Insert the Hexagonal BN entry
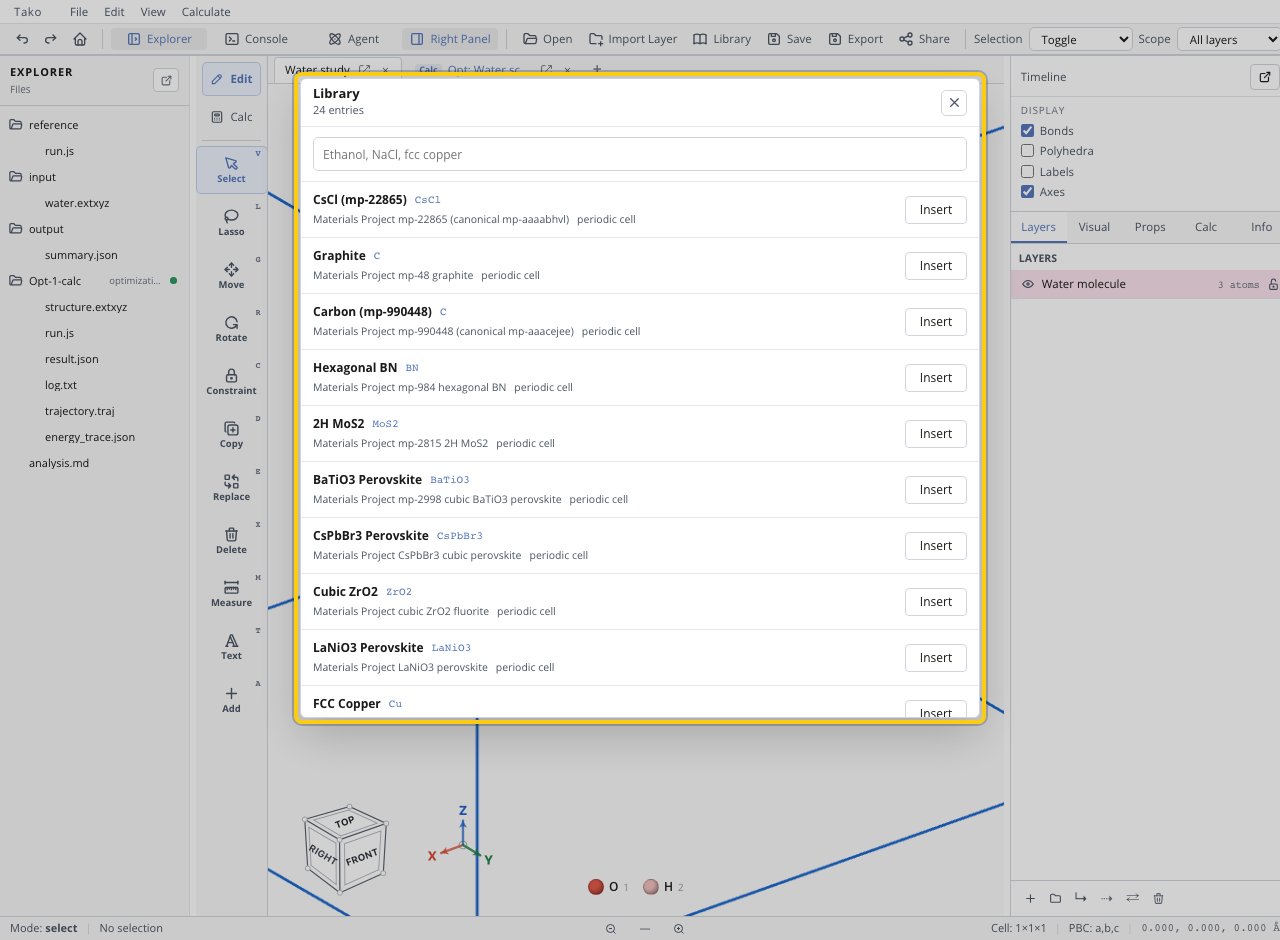Screen dimensions: 1280x940 point(936,378)
